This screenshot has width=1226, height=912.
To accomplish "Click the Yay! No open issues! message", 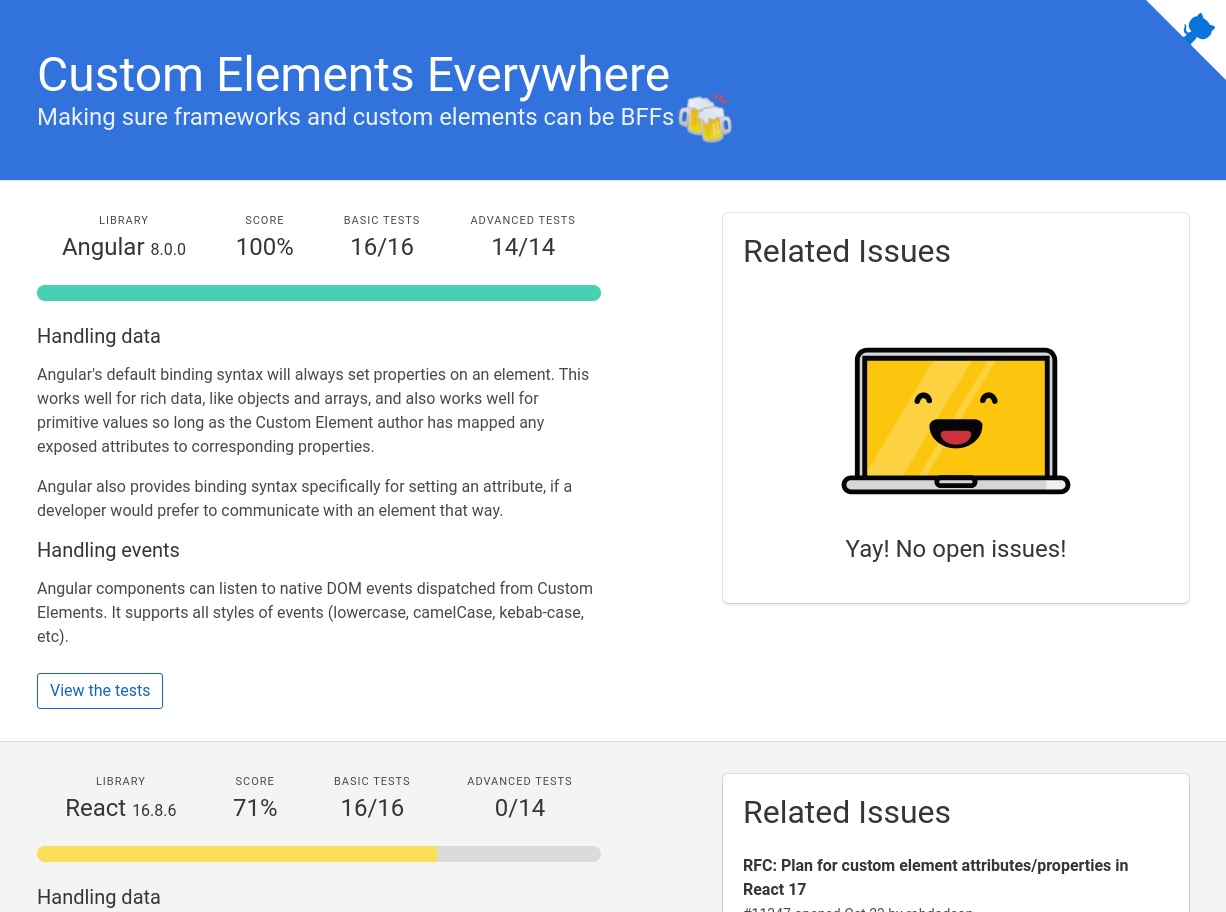I will pyautogui.click(x=956, y=549).
